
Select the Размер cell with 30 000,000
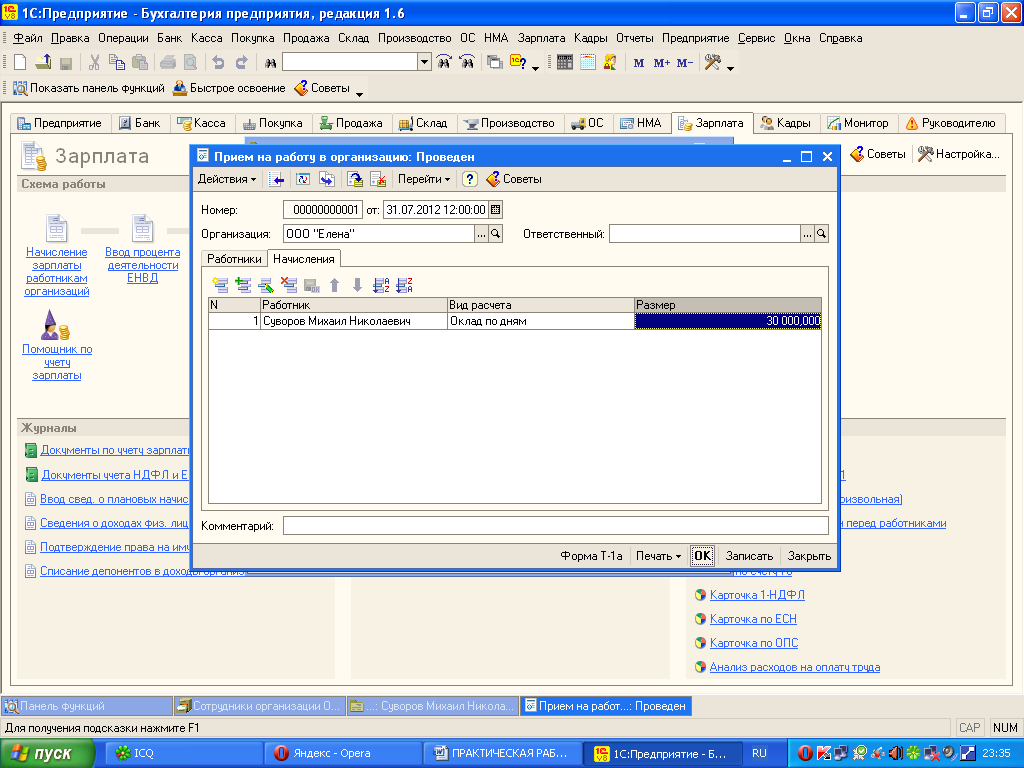pos(728,321)
